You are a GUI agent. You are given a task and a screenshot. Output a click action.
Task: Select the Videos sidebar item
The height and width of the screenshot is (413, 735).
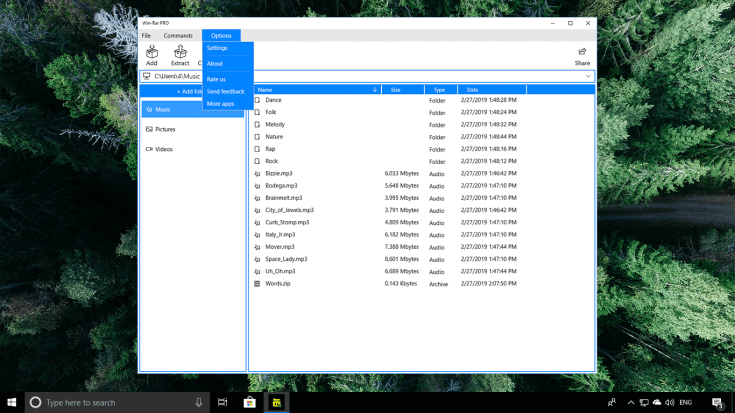(x=163, y=149)
